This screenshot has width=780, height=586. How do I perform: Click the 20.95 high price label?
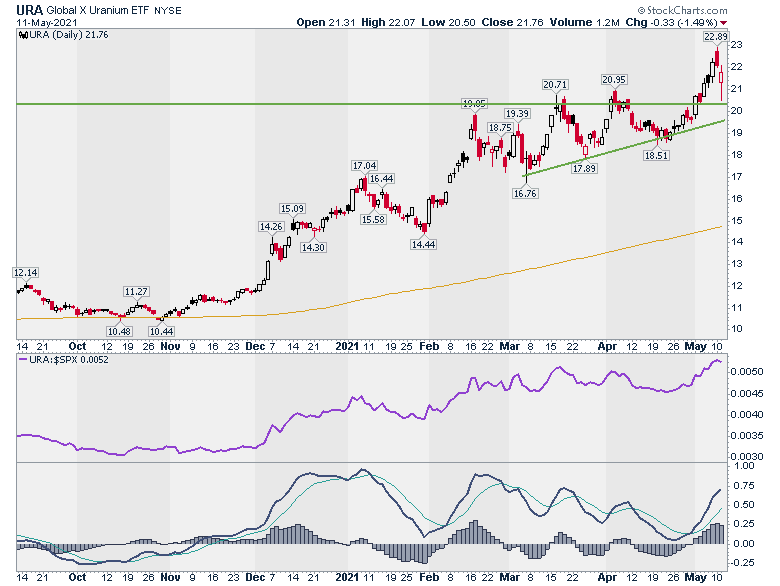tap(614, 80)
